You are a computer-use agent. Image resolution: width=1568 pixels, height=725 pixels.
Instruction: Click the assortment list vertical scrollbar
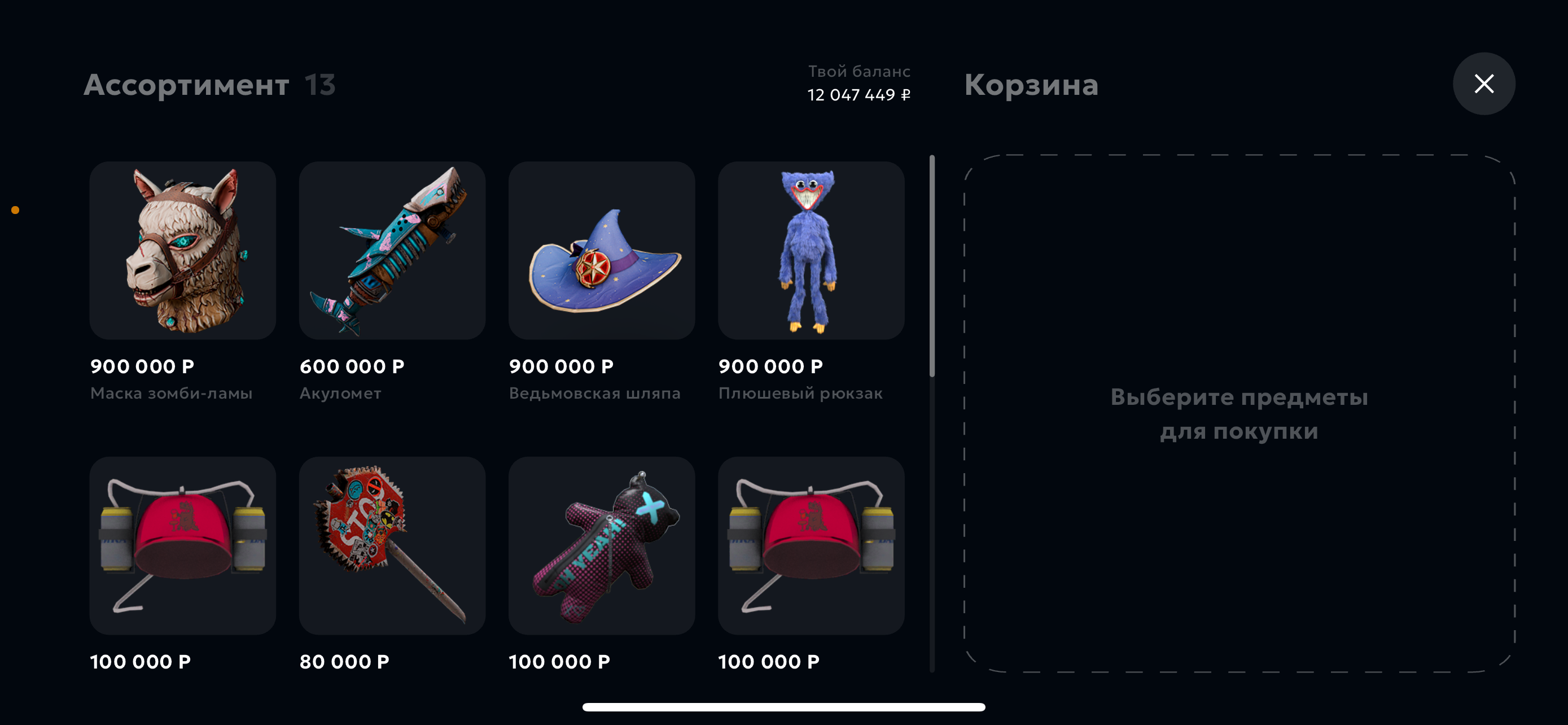point(932,266)
